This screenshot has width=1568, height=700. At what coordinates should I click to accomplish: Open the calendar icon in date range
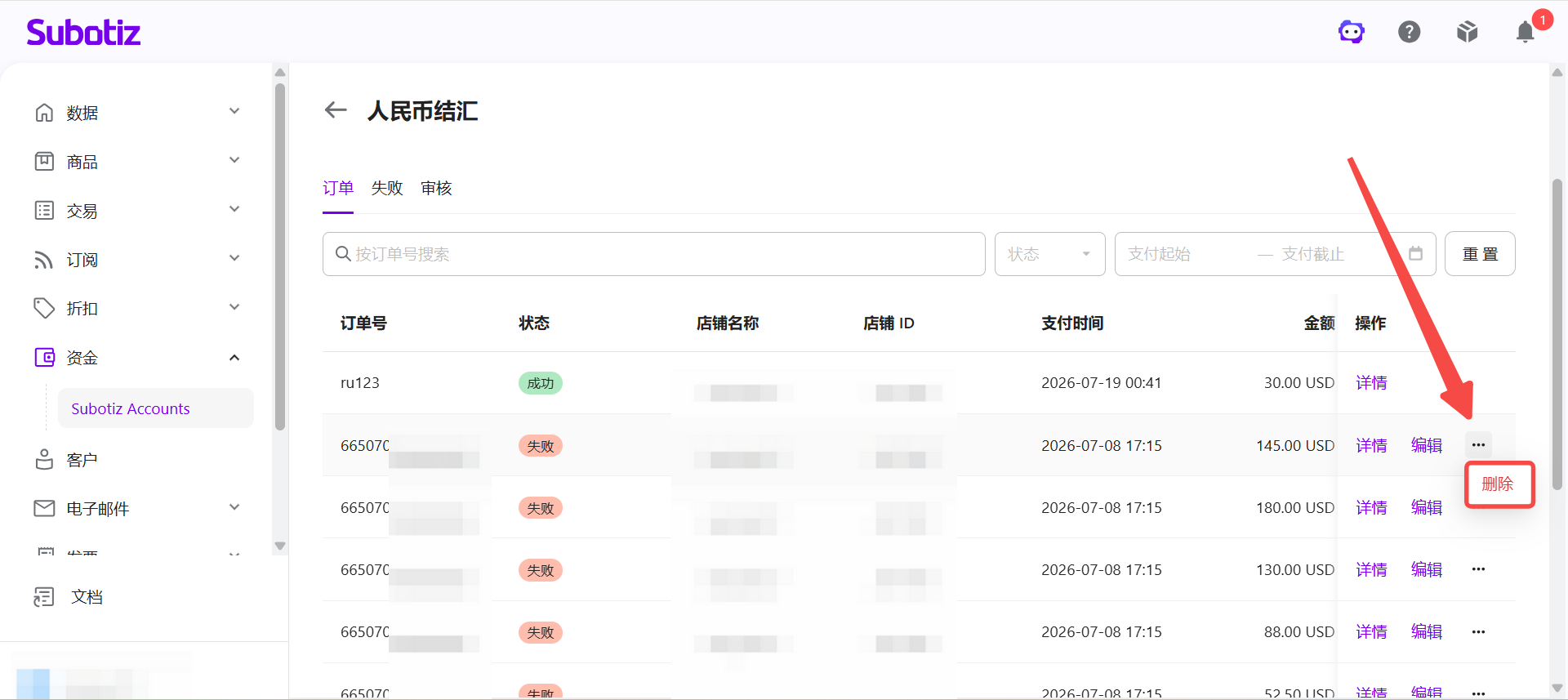point(1415,253)
